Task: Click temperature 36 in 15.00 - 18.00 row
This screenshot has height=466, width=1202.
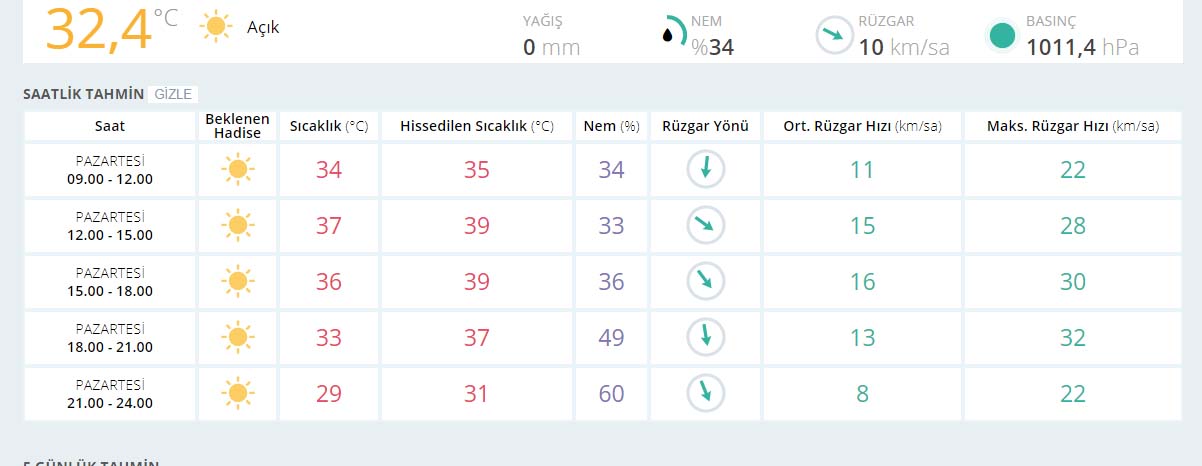Action: [x=329, y=282]
